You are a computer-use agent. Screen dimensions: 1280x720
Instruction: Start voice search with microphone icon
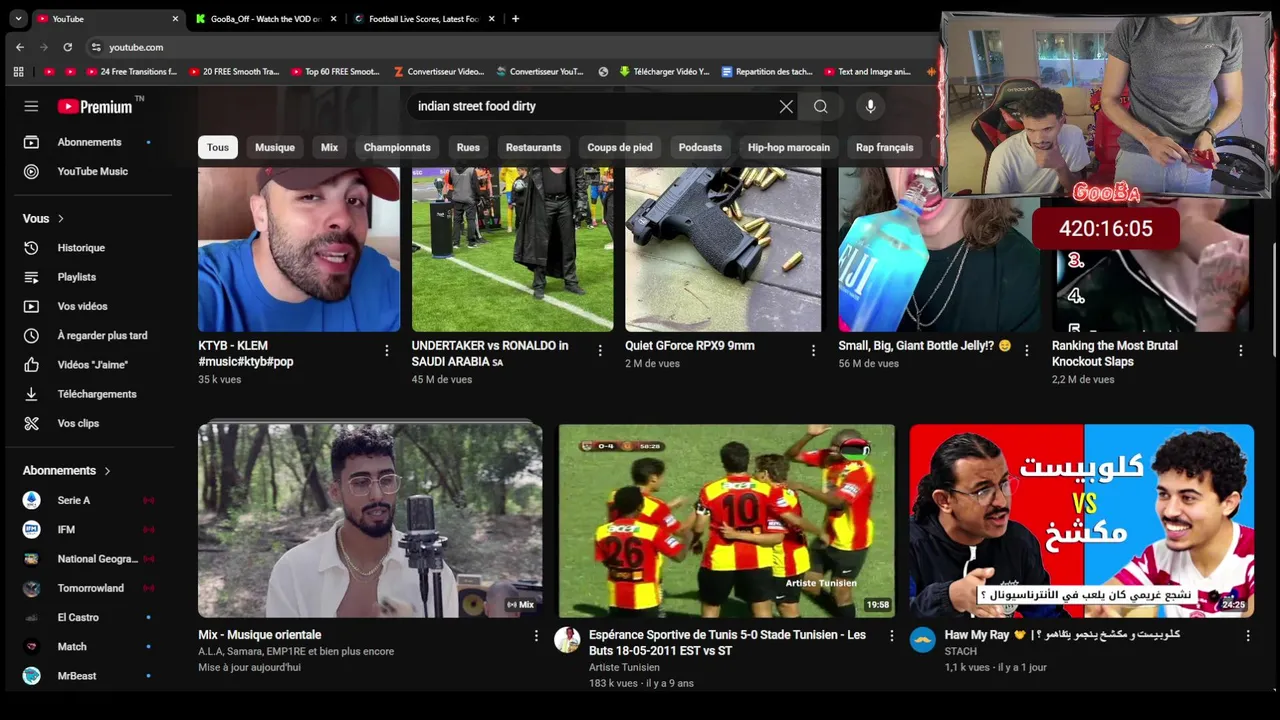click(870, 106)
